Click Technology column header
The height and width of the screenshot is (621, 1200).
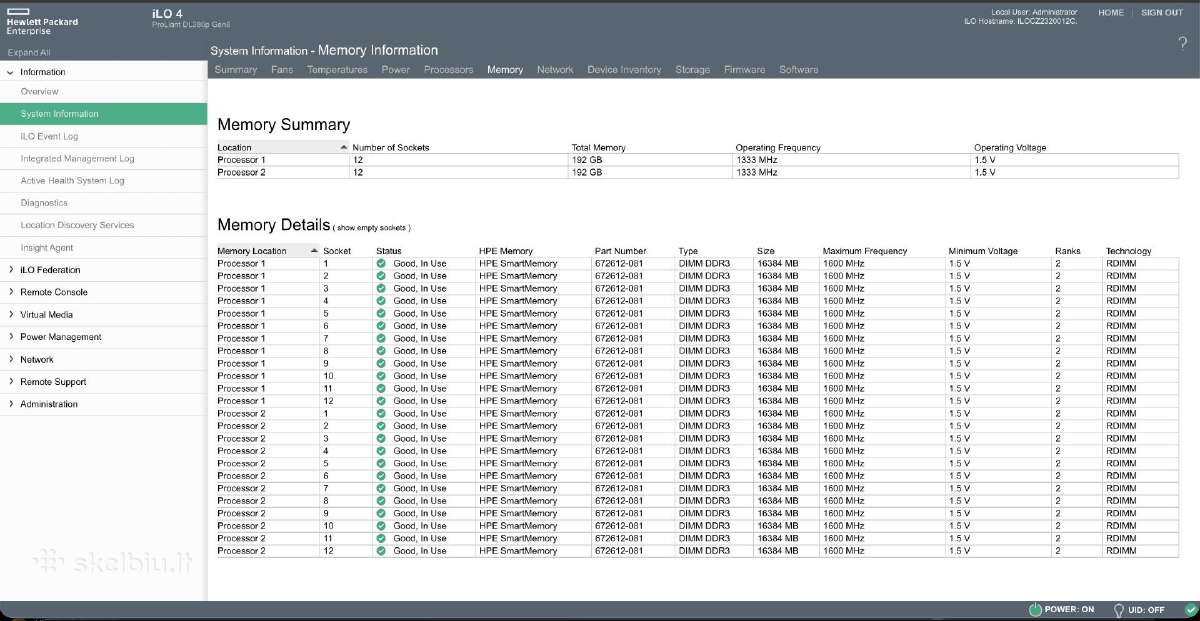click(x=1129, y=251)
